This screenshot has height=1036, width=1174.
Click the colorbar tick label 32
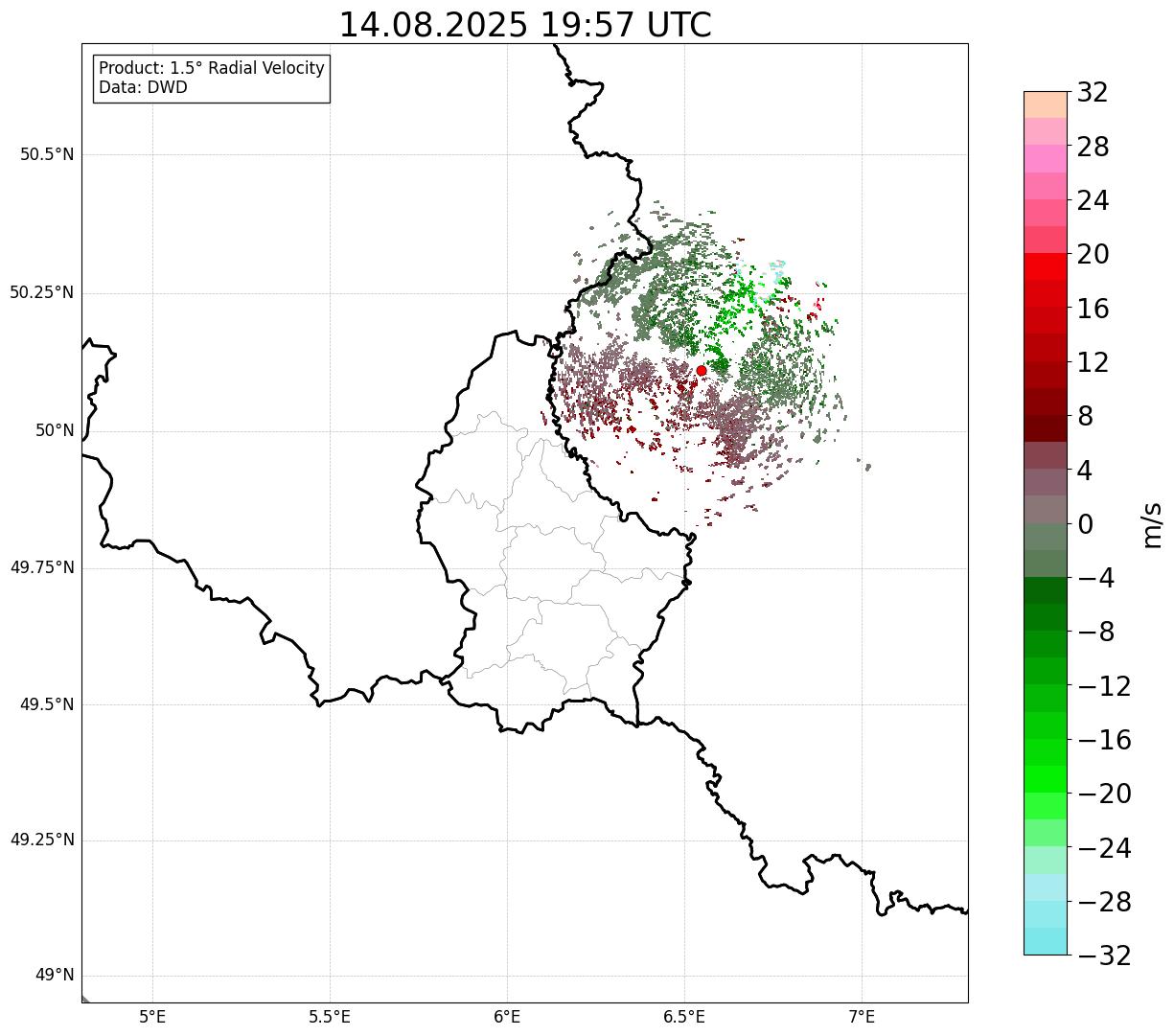click(1093, 93)
